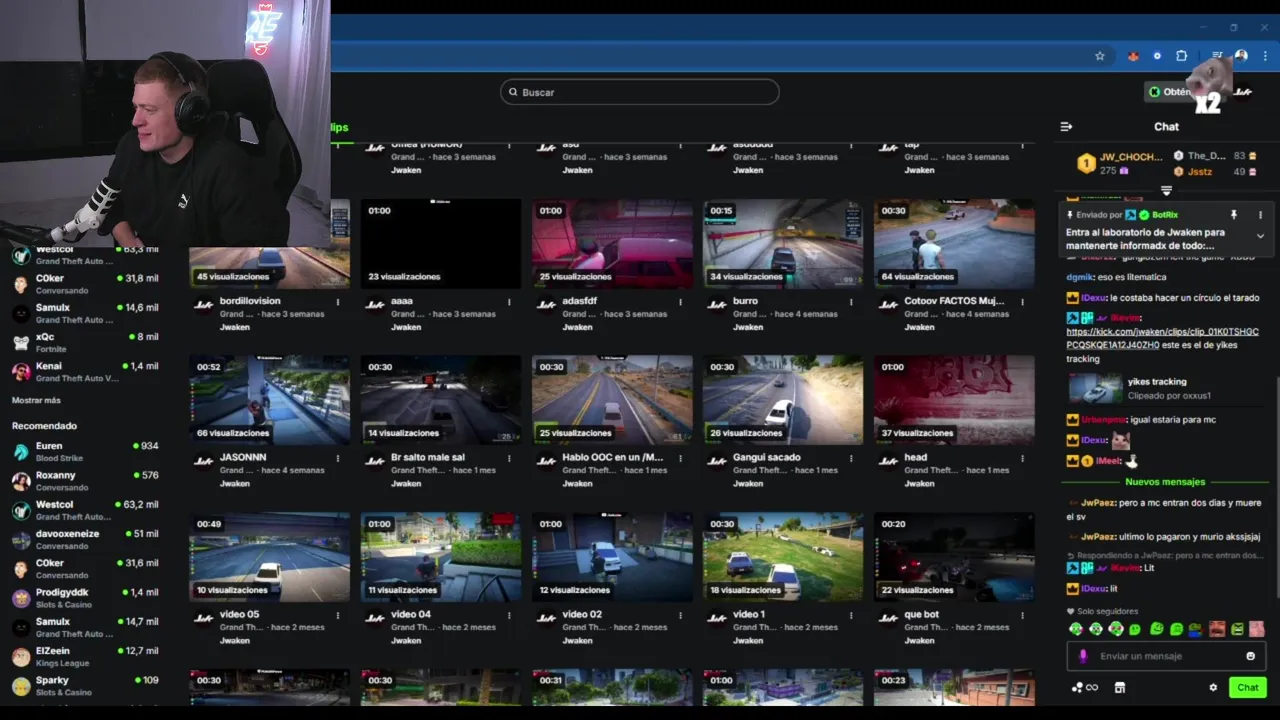Click Westcol avatar under Recomendado
The width and height of the screenshot is (1280, 720).
coord(20,510)
